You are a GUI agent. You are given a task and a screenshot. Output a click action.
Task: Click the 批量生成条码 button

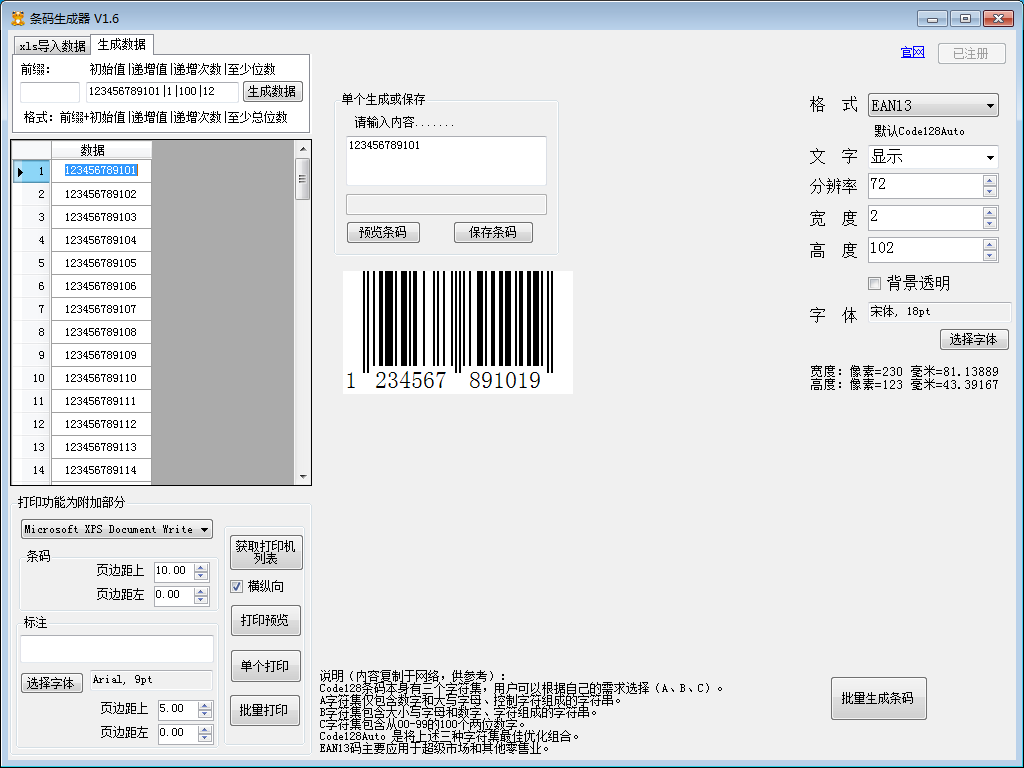(x=878, y=698)
